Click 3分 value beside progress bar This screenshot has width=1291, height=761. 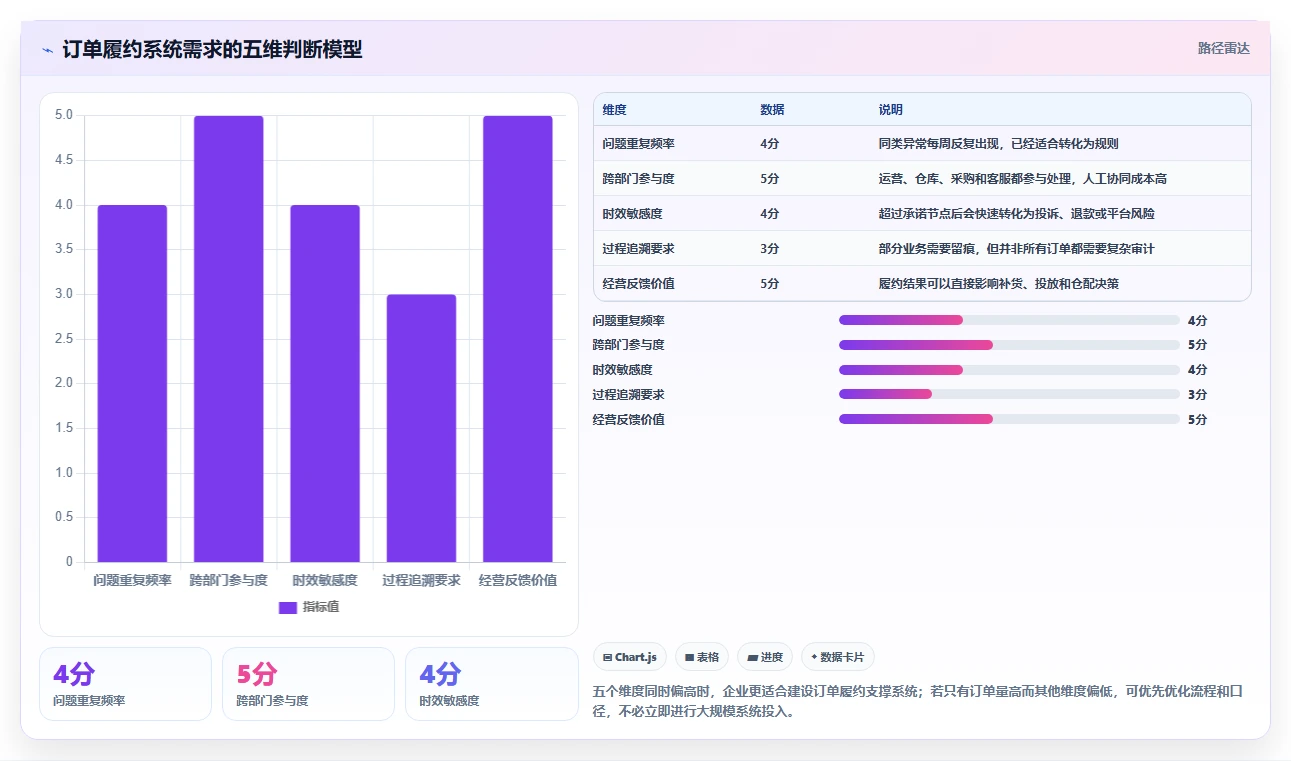[x=1198, y=394]
